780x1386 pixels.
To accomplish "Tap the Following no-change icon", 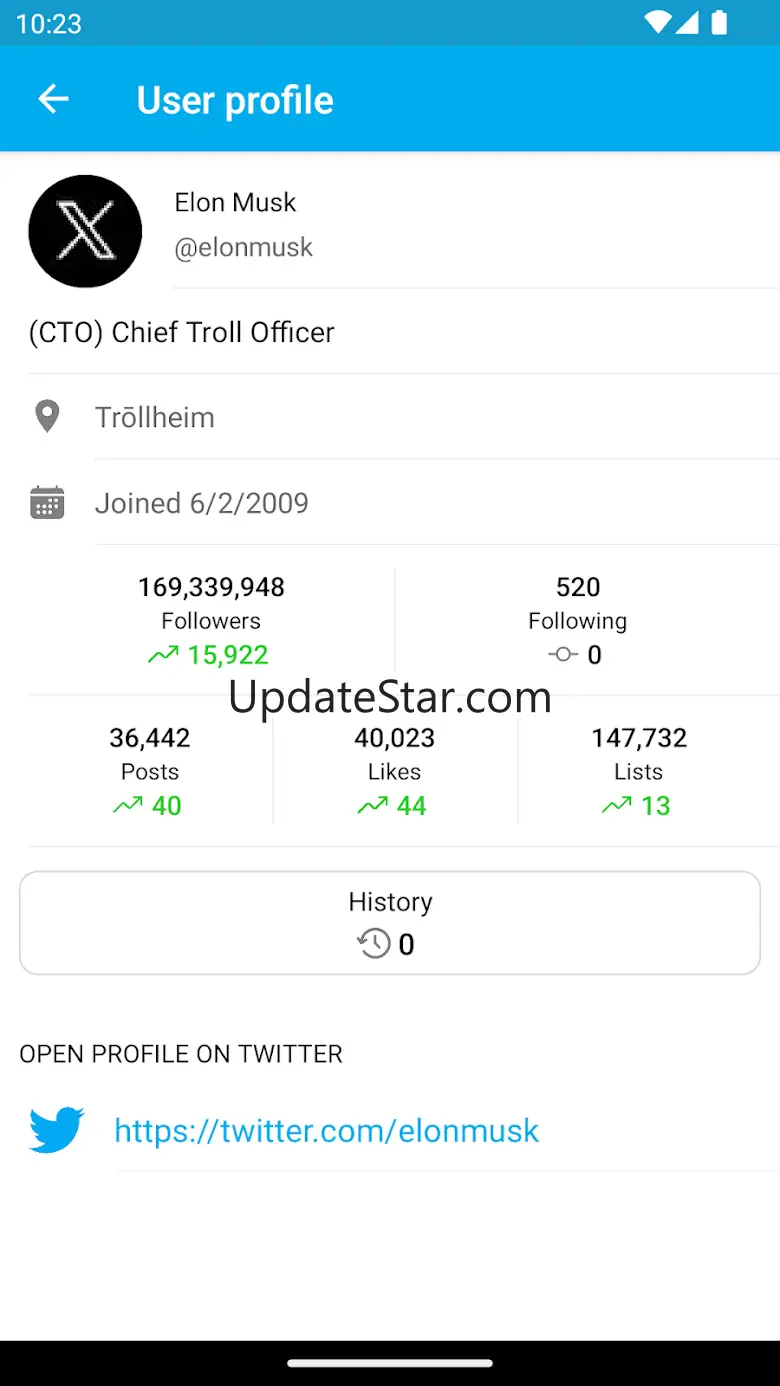I will pyautogui.click(x=563, y=655).
